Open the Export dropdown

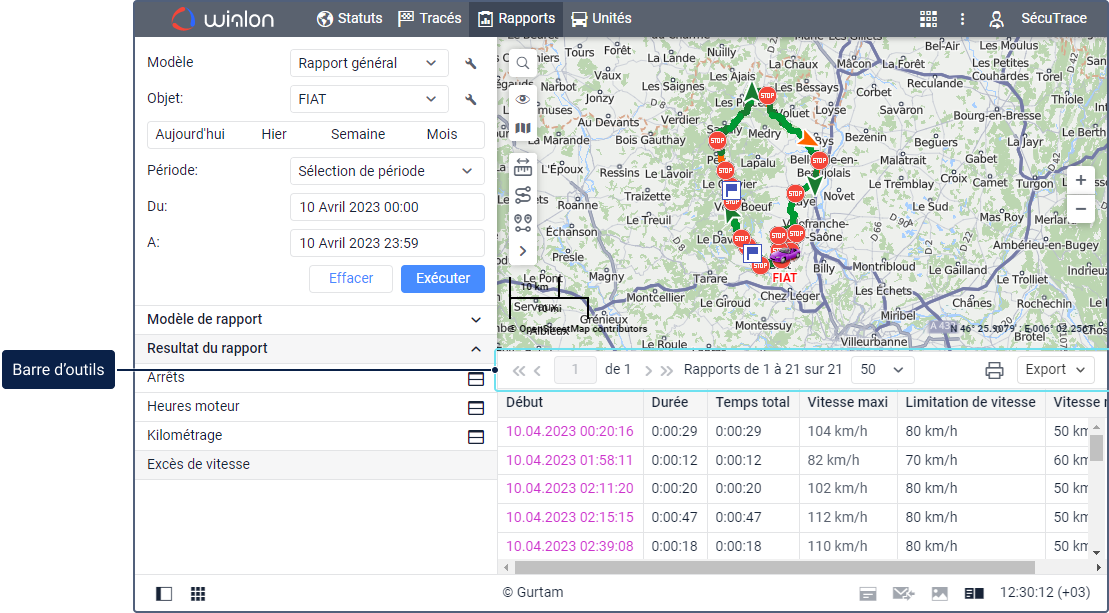(x=1055, y=370)
